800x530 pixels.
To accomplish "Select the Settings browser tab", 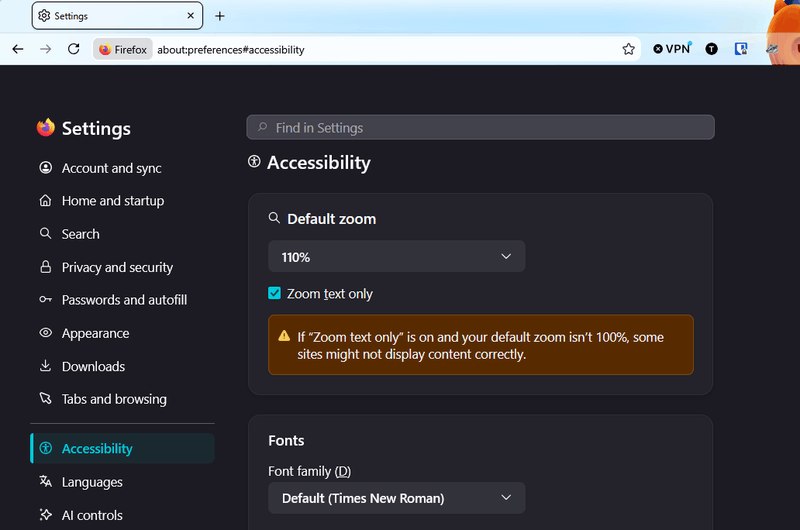I will 117,16.
